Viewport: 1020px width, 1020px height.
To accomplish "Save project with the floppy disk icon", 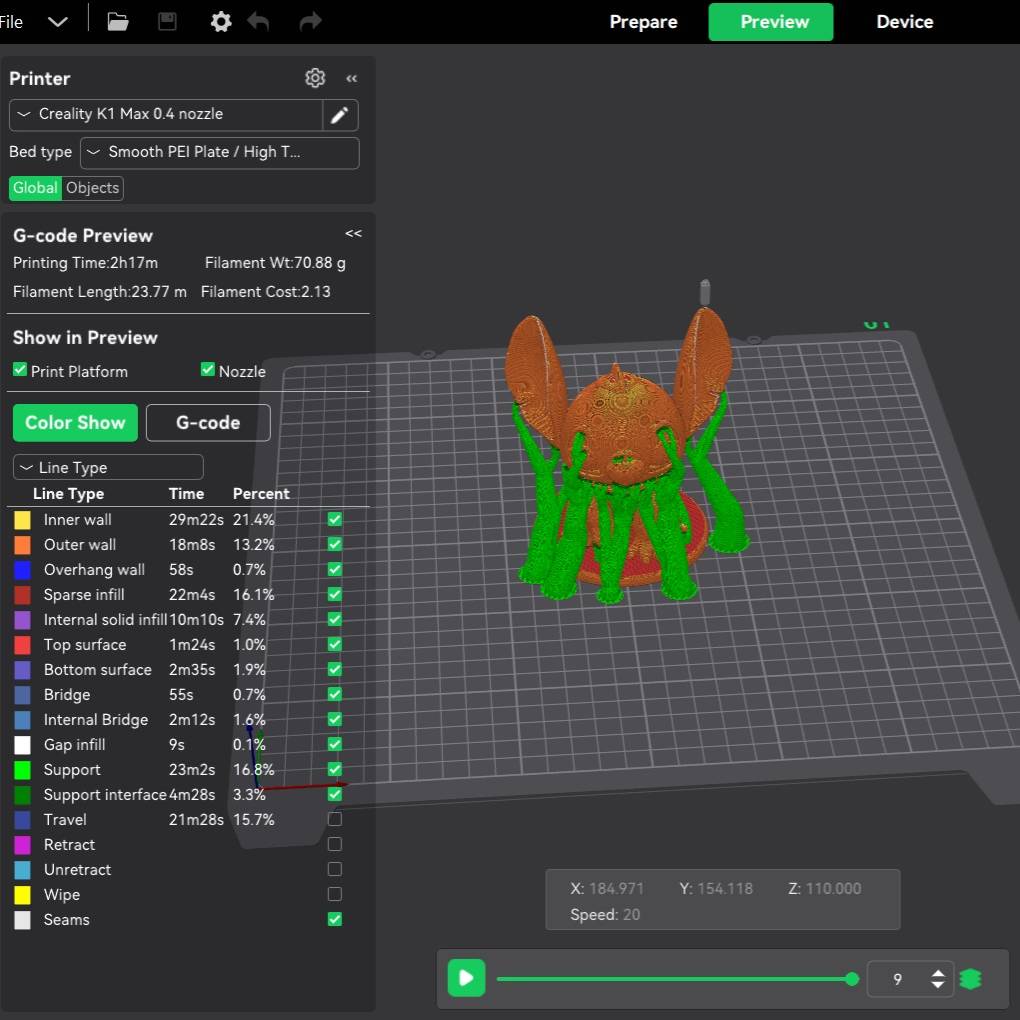I will pos(167,22).
